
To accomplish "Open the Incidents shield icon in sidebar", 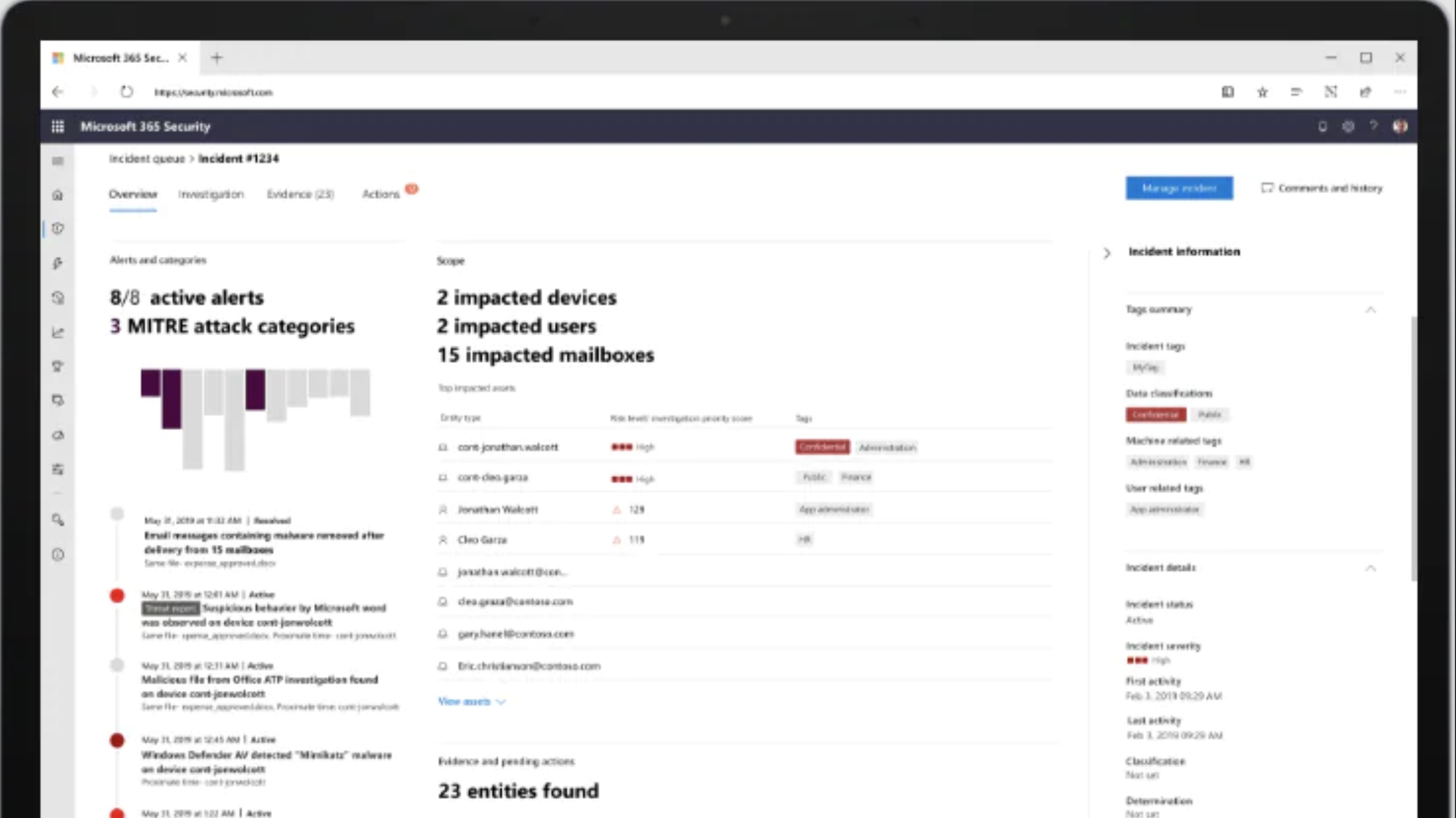I will pyautogui.click(x=58, y=229).
